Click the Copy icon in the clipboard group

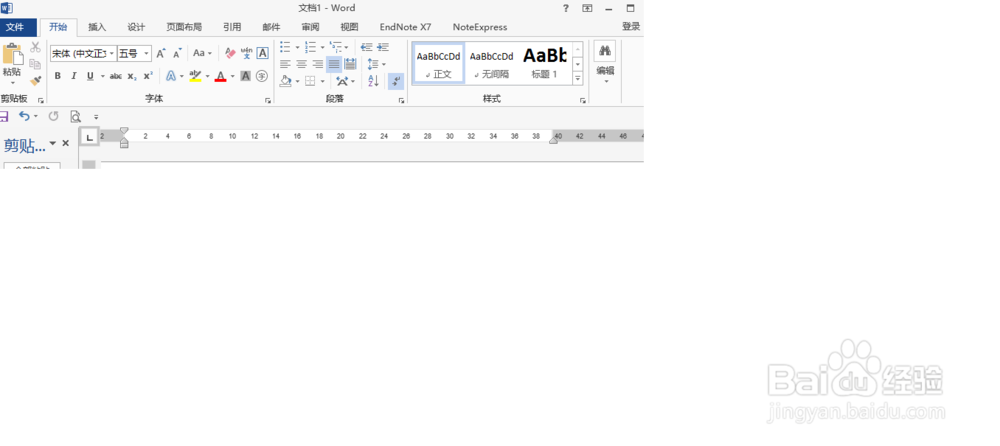[x=36, y=64]
